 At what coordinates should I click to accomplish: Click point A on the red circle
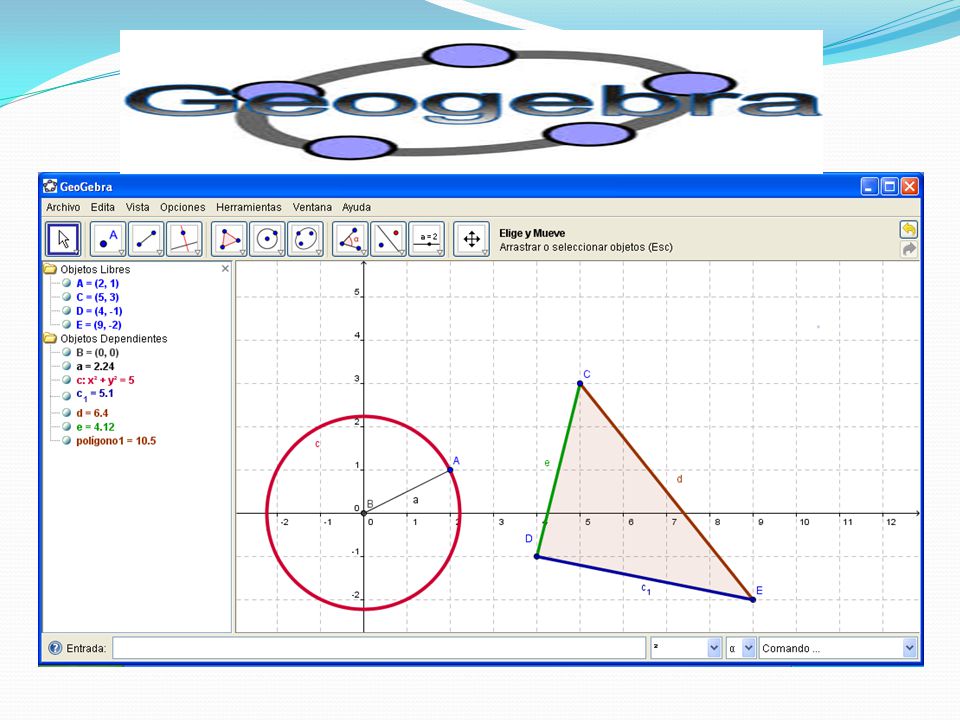pos(450,470)
